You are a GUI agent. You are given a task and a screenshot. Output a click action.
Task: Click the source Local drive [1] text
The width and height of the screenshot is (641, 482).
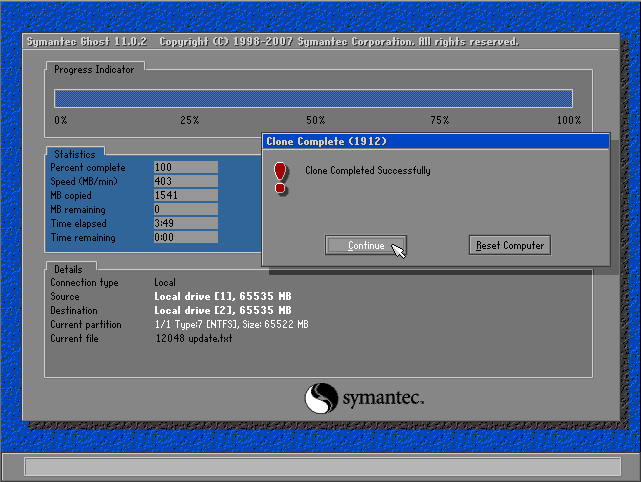(x=223, y=296)
